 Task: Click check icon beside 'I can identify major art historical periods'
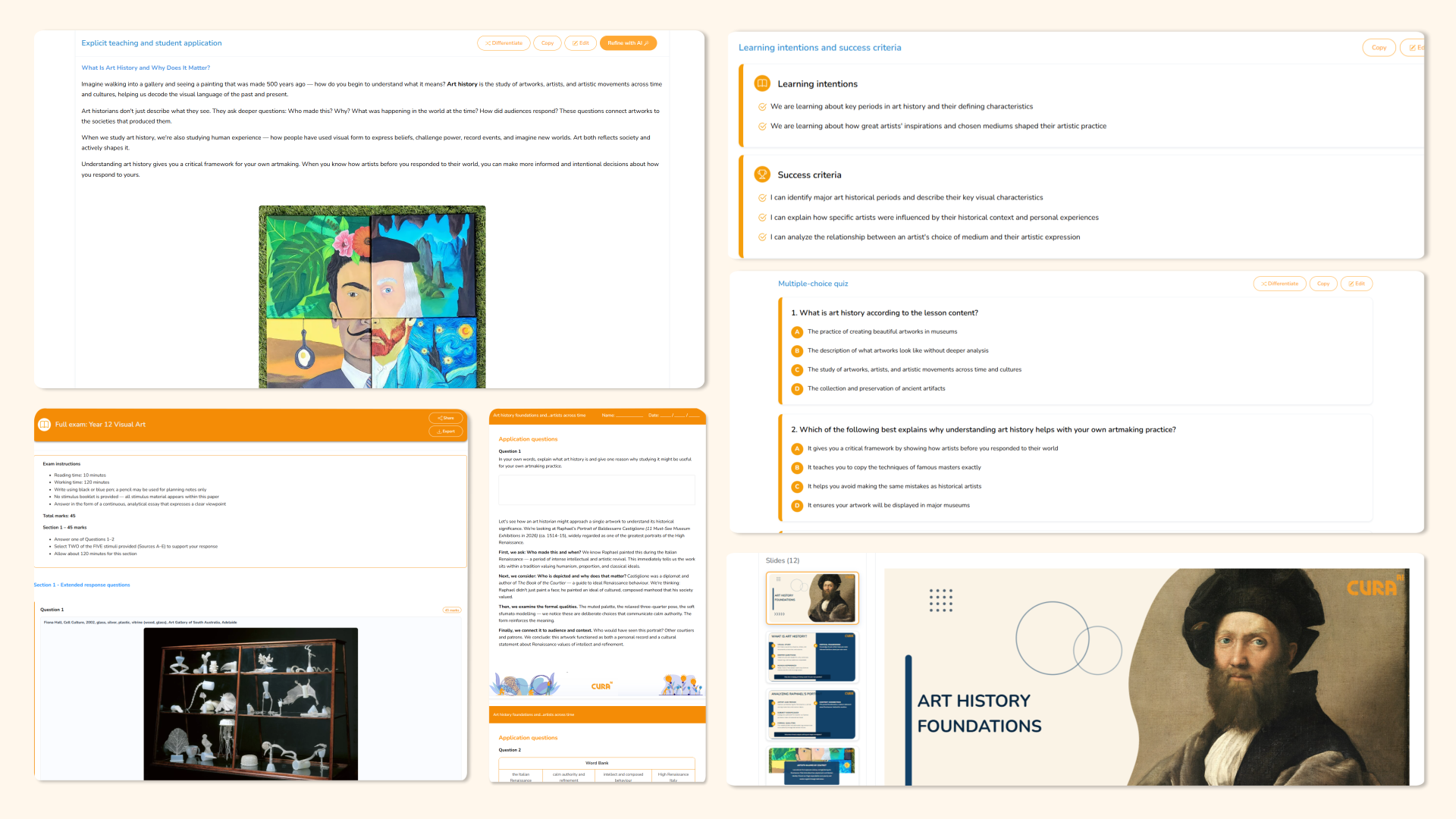coord(762,198)
